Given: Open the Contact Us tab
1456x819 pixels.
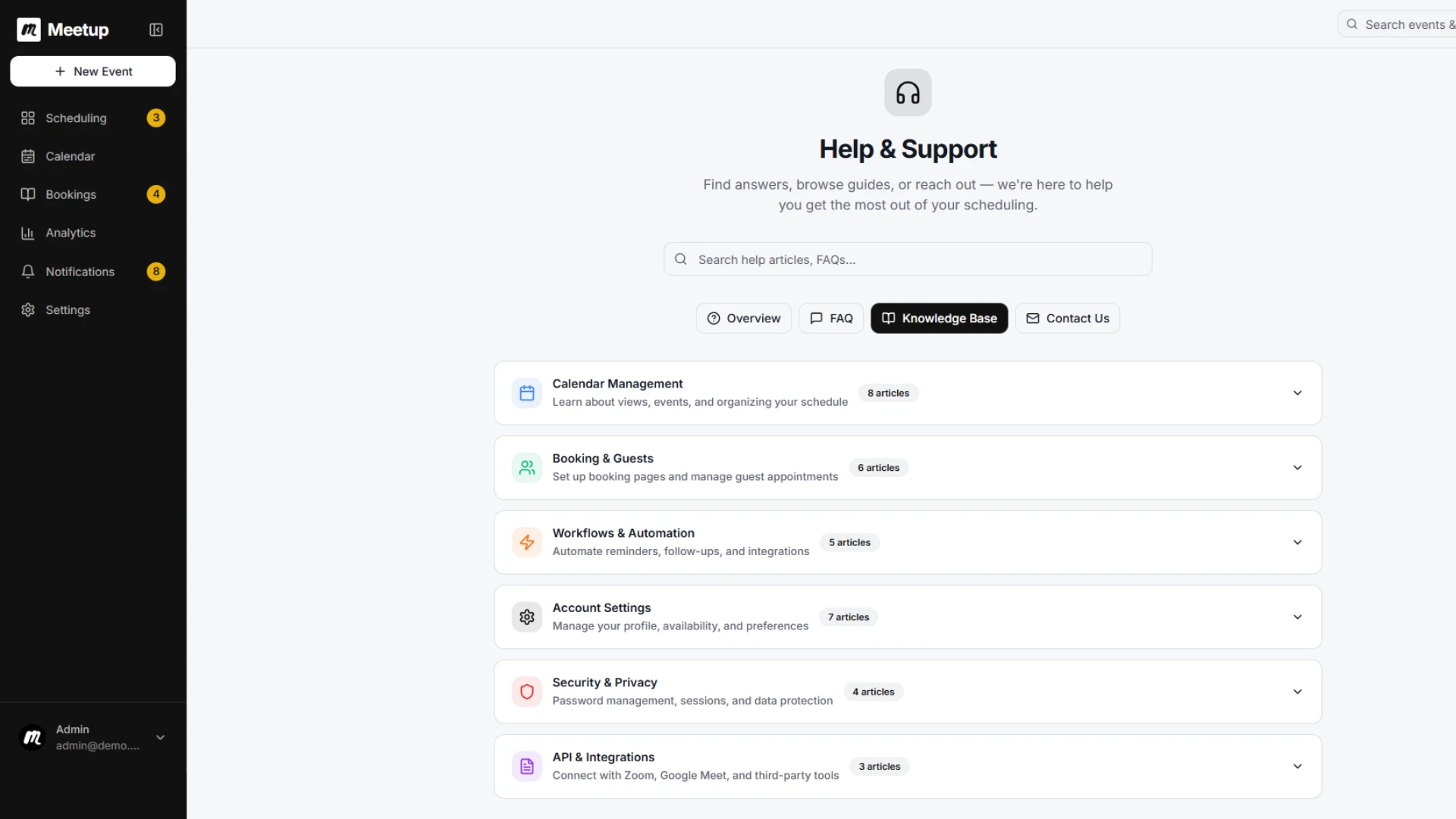Looking at the screenshot, I should click(x=1067, y=318).
